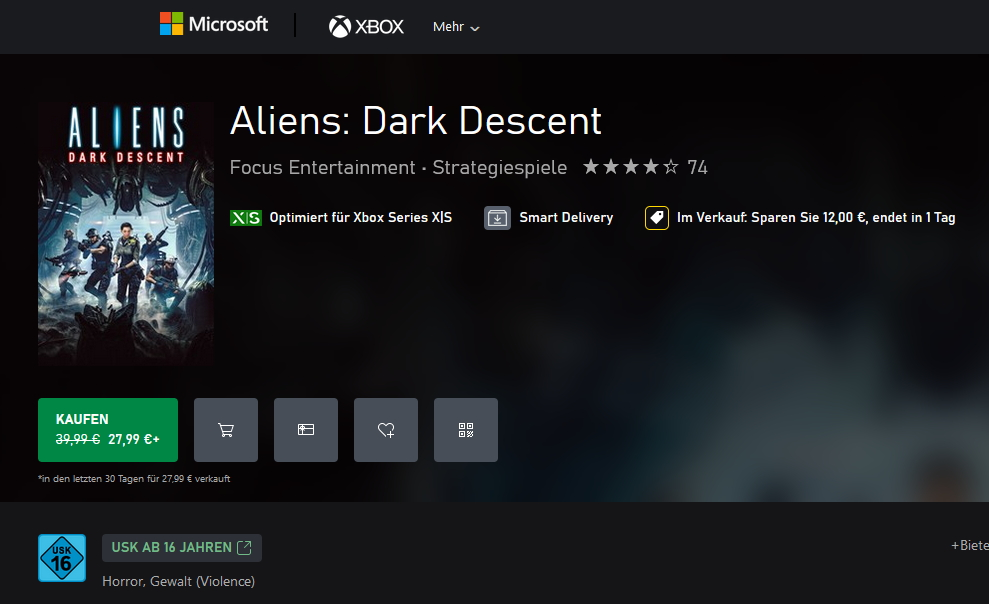Click the green KAUFEN buy button
This screenshot has width=989, height=604.
[108, 430]
